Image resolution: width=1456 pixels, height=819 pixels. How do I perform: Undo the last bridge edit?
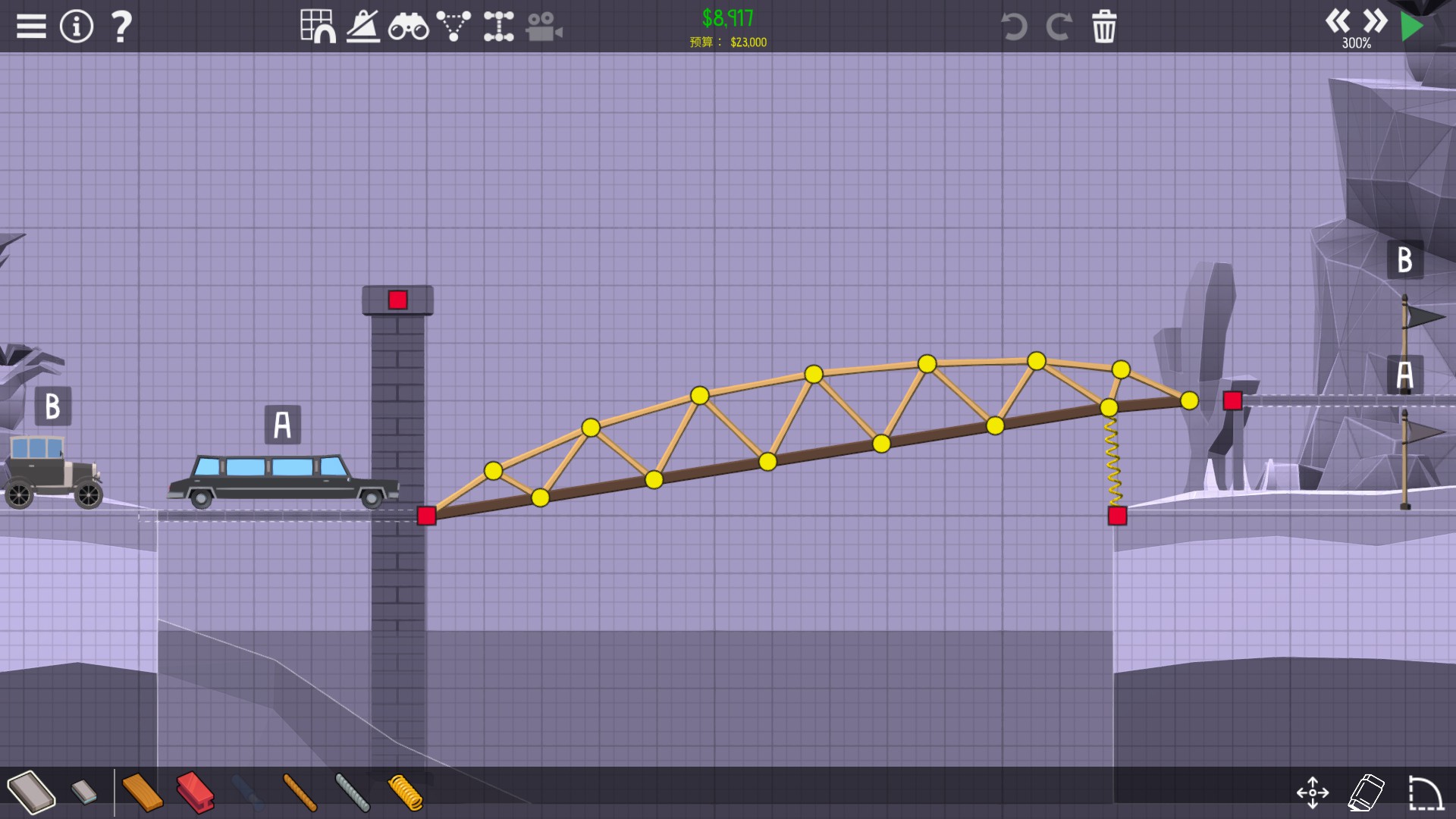[x=1014, y=27]
